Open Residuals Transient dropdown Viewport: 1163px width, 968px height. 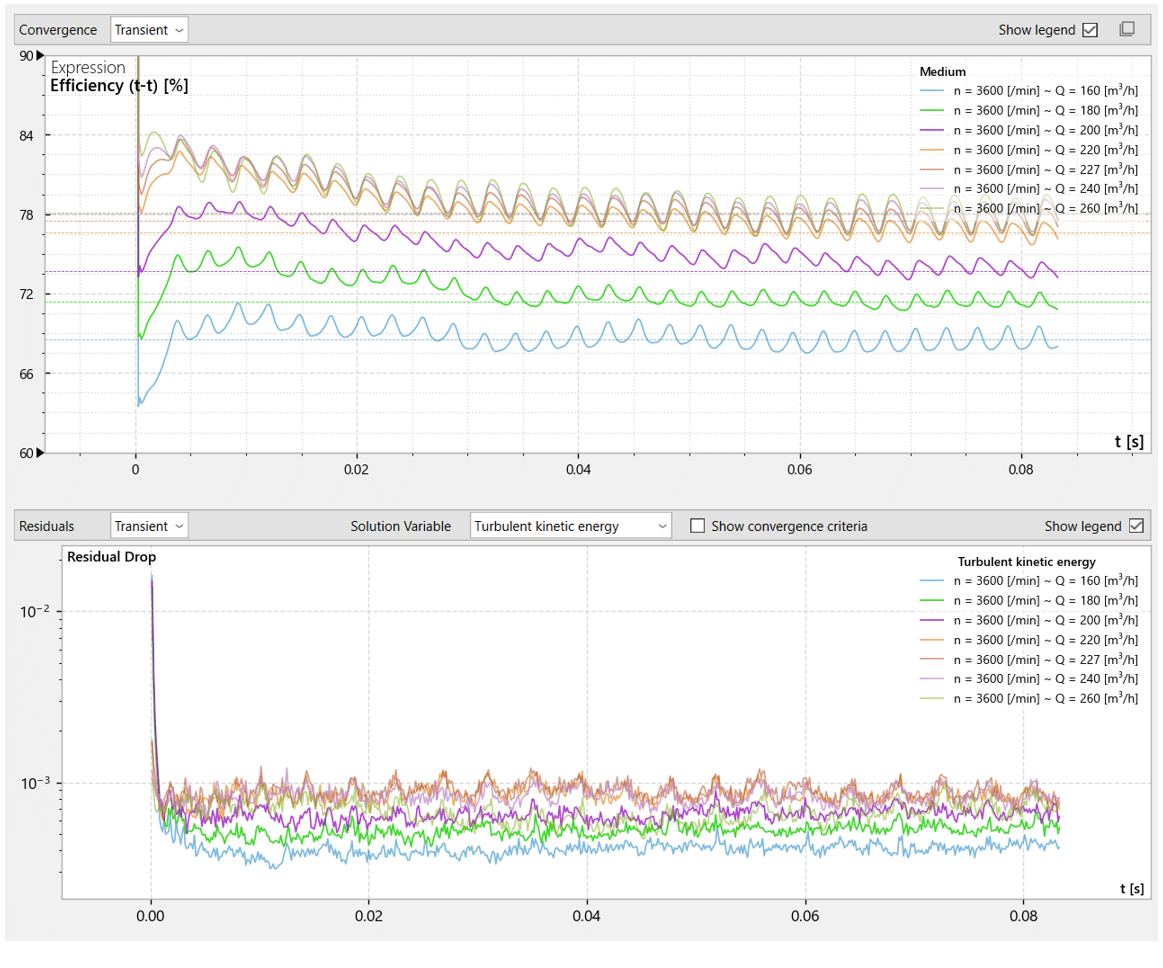pos(149,526)
